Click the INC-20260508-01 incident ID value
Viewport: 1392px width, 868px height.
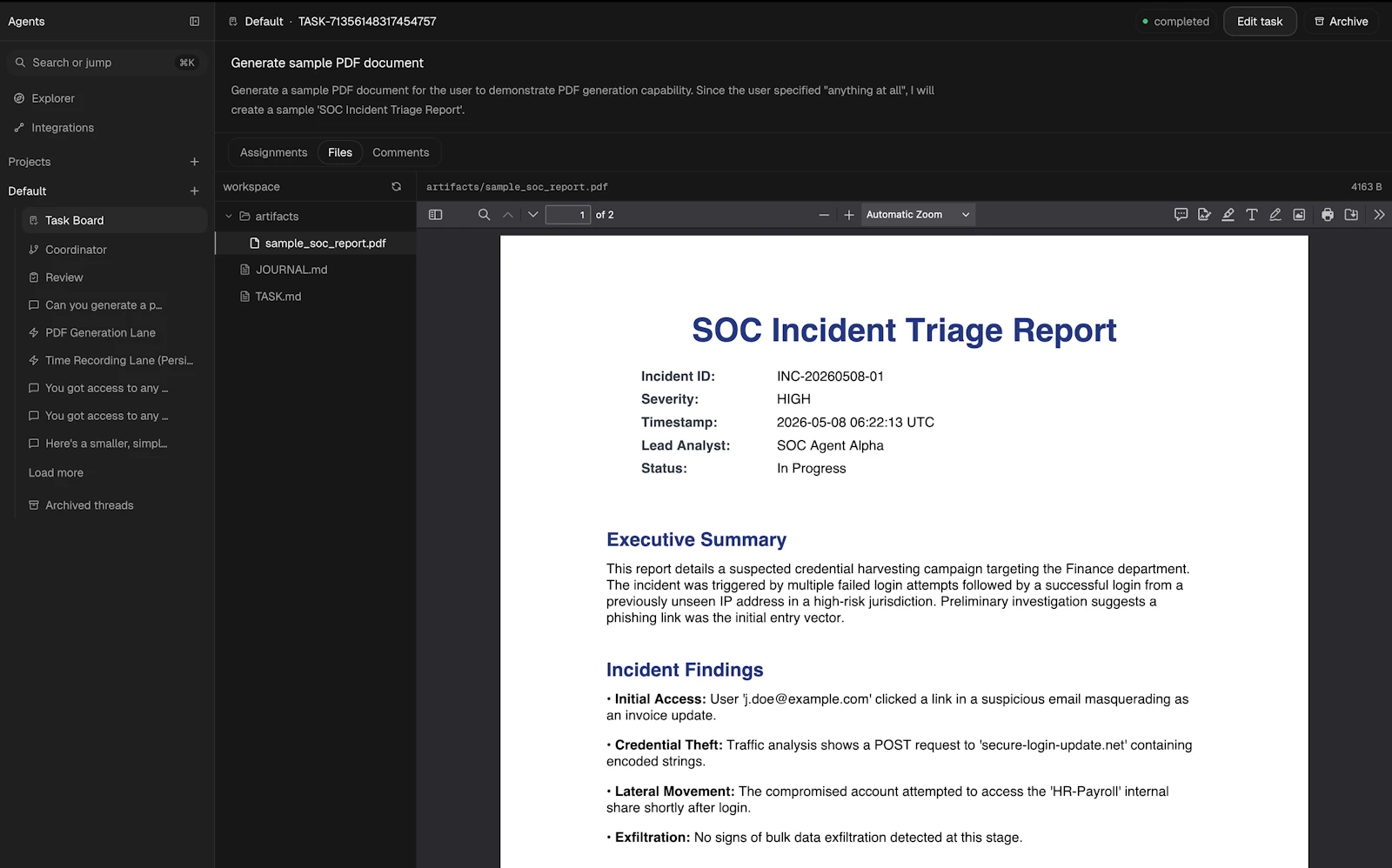pyautogui.click(x=830, y=377)
